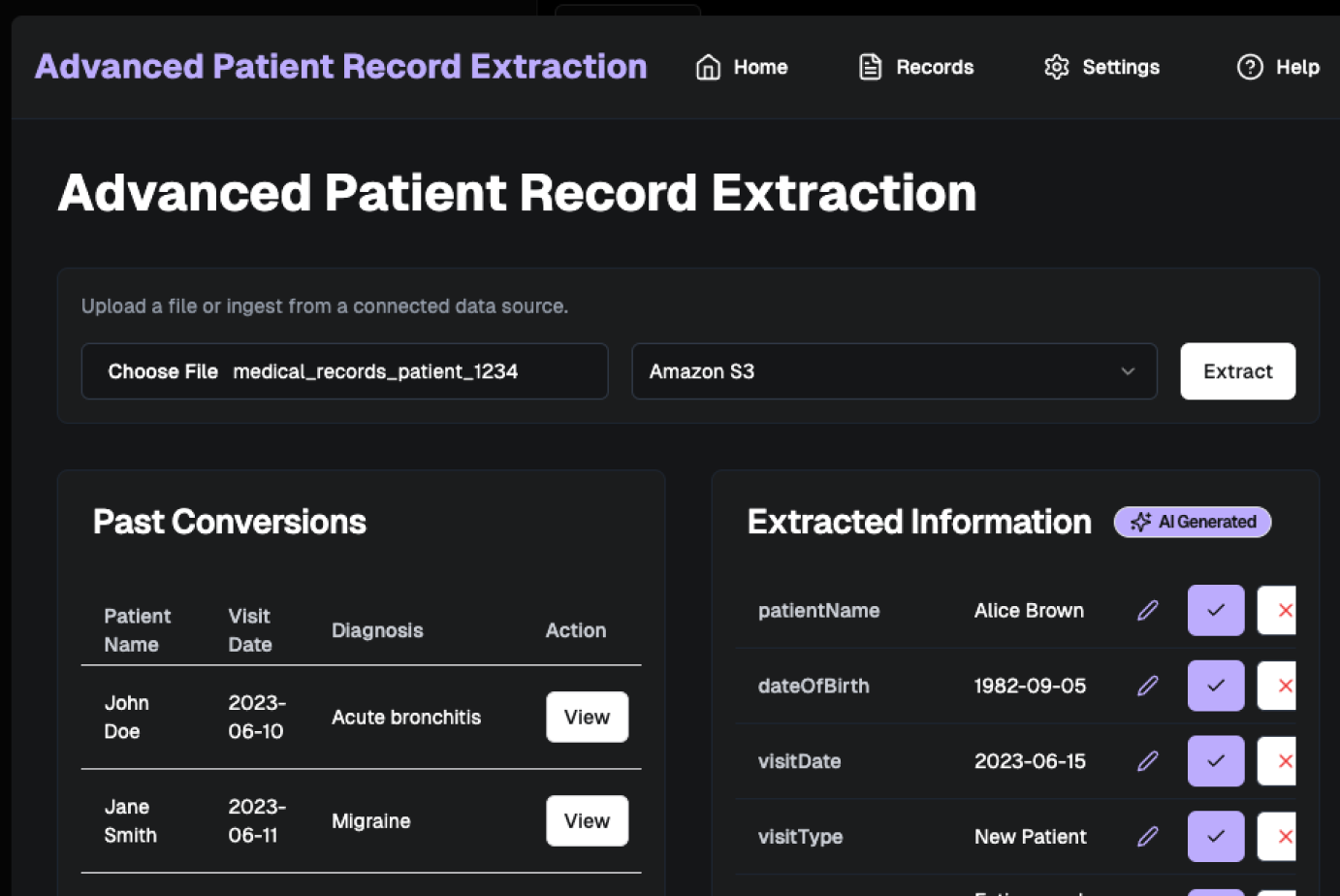Edit the visitDate value via pencil icon

pos(1147,761)
